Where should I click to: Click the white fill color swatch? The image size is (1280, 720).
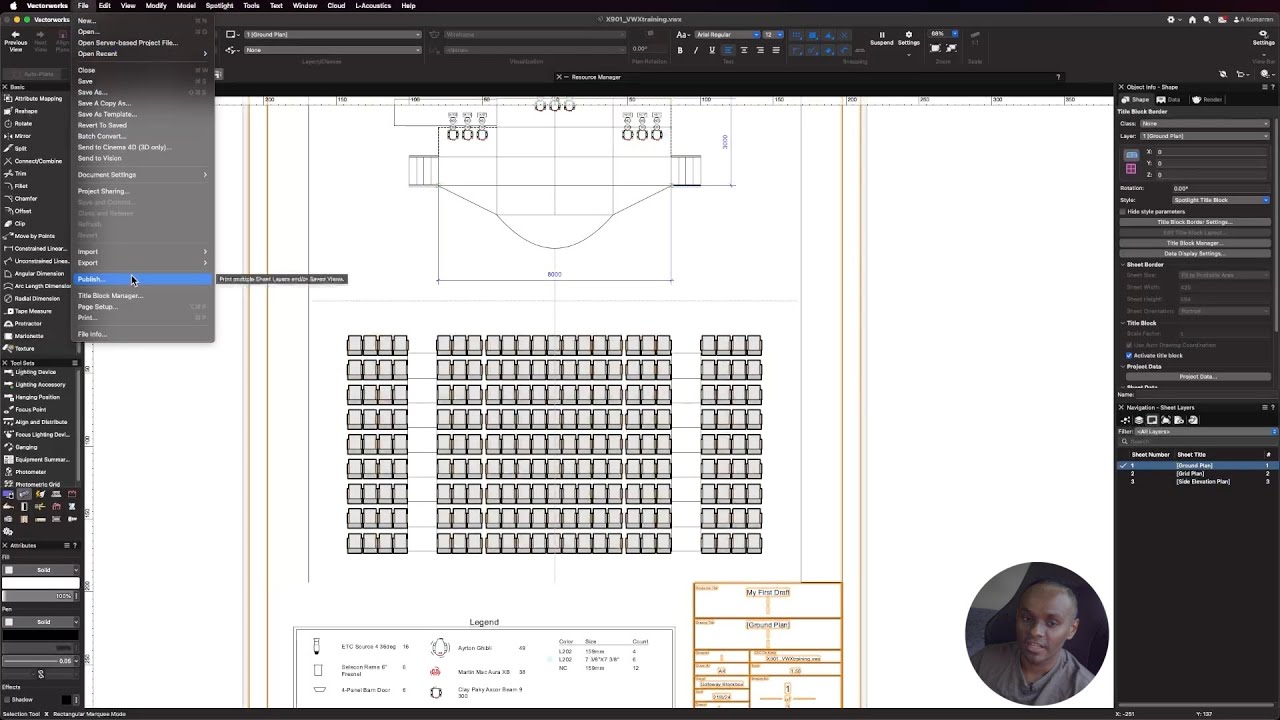click(40, 583)
